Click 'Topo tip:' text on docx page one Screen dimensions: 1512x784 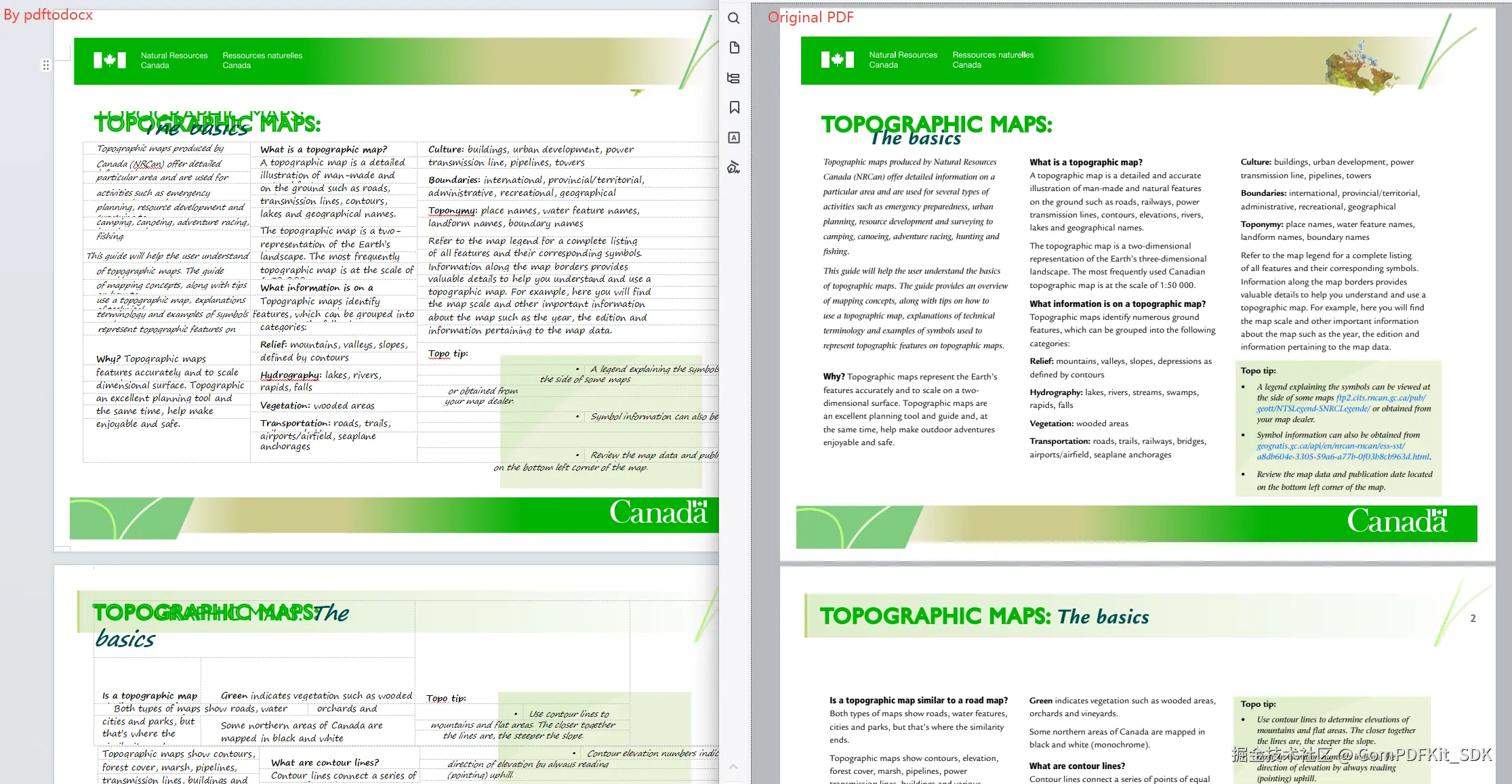pyautogui.click(x=448, y=354)
